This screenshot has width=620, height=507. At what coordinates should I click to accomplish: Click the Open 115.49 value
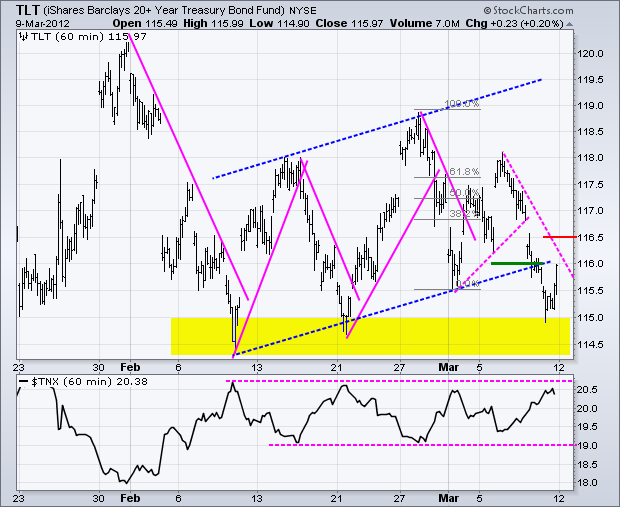[x=145, y=23]
